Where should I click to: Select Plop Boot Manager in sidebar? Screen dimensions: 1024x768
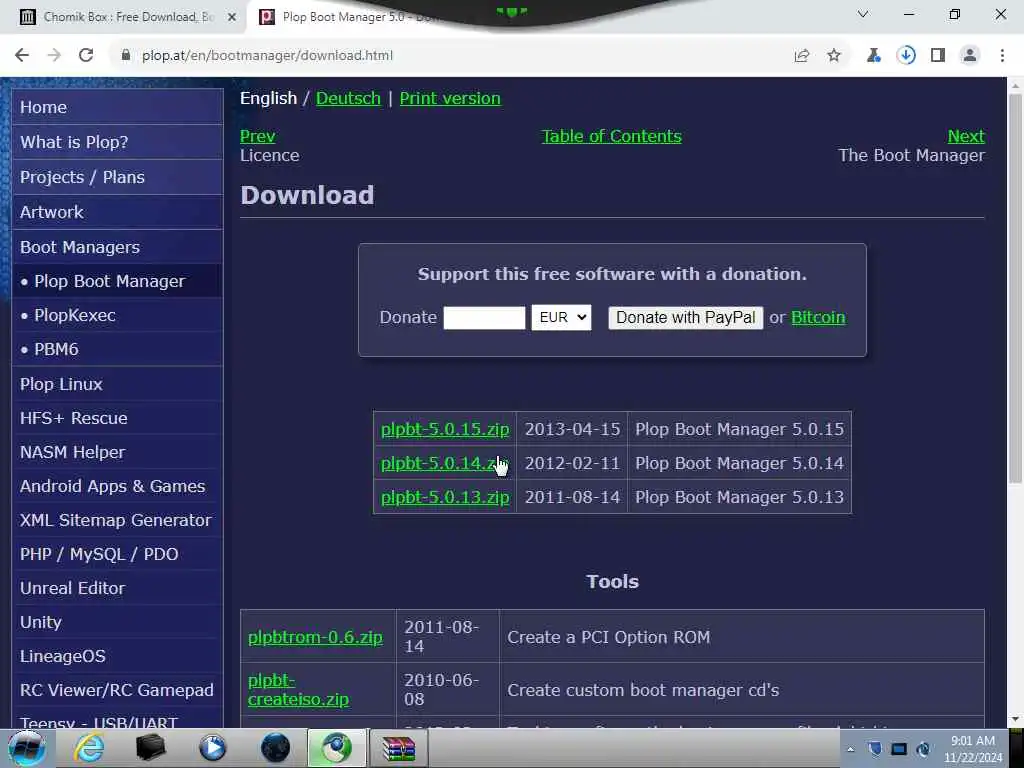pyautogui.click(x=118, y=281)
